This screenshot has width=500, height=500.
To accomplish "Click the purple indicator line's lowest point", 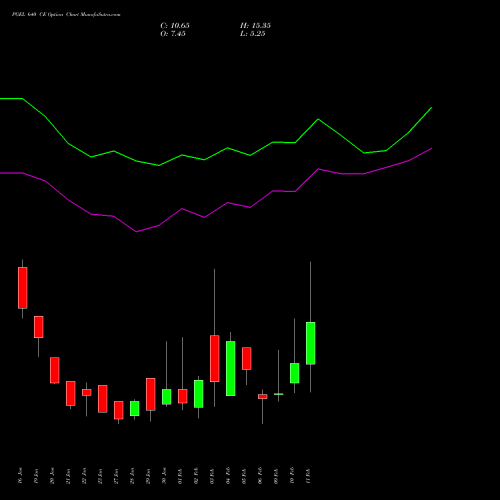I will 136,231.
